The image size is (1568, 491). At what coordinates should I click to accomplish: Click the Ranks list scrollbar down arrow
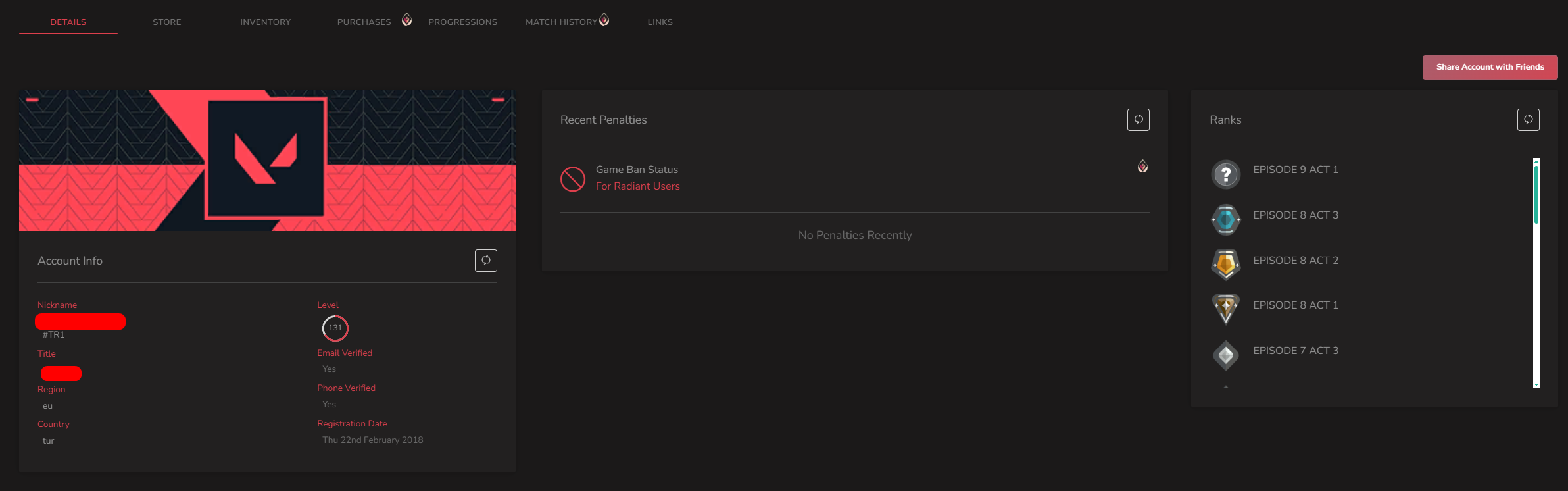[x=1536, y=384]
